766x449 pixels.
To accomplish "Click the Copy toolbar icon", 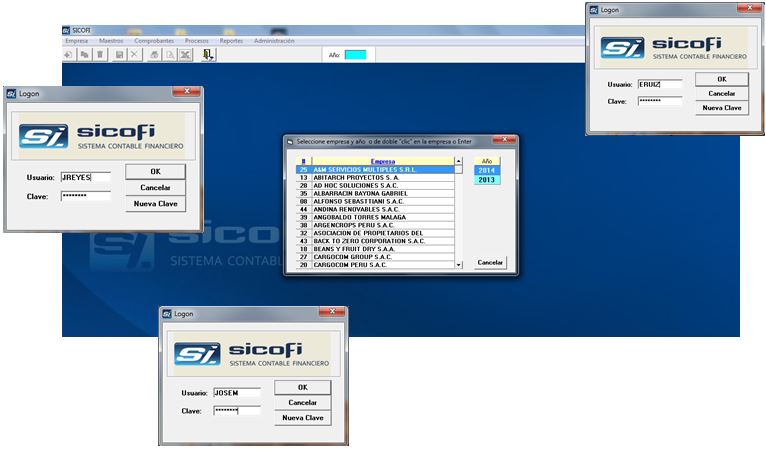I will click(85, 55).
